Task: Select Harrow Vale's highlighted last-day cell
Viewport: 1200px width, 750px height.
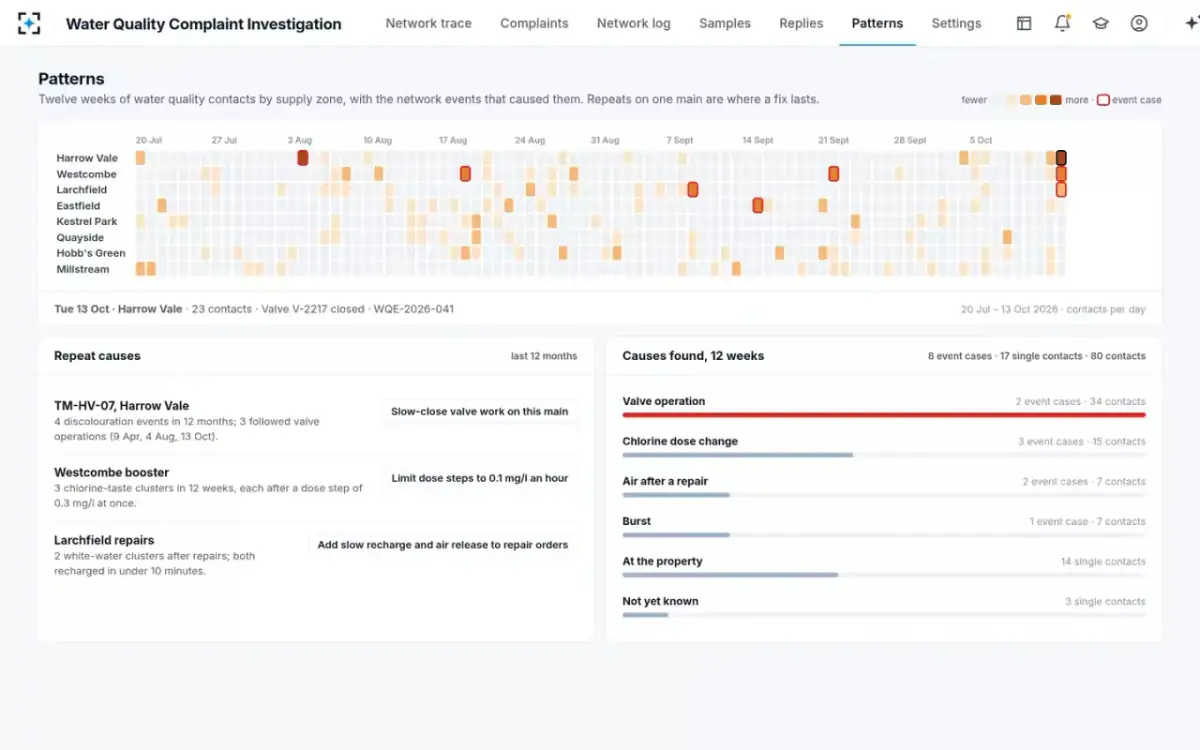Action: pyautogui.click(x=1061, y=158)
